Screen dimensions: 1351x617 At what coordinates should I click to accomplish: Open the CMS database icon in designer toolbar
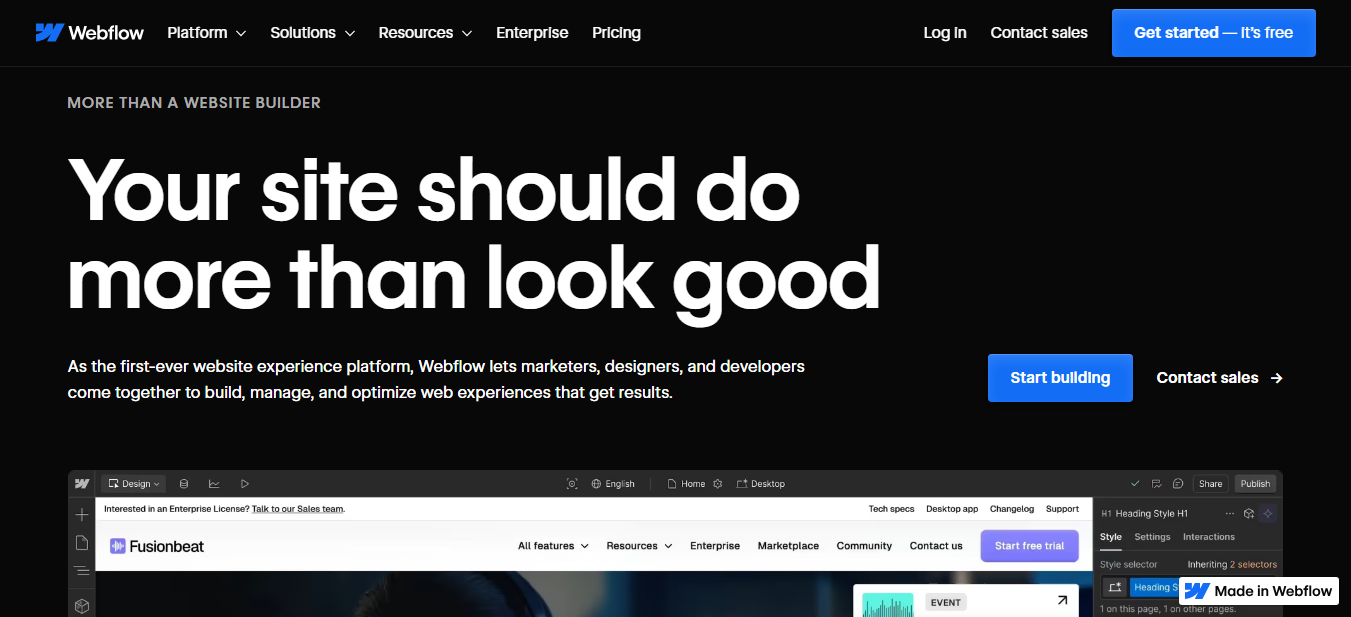tap(183, 484)
